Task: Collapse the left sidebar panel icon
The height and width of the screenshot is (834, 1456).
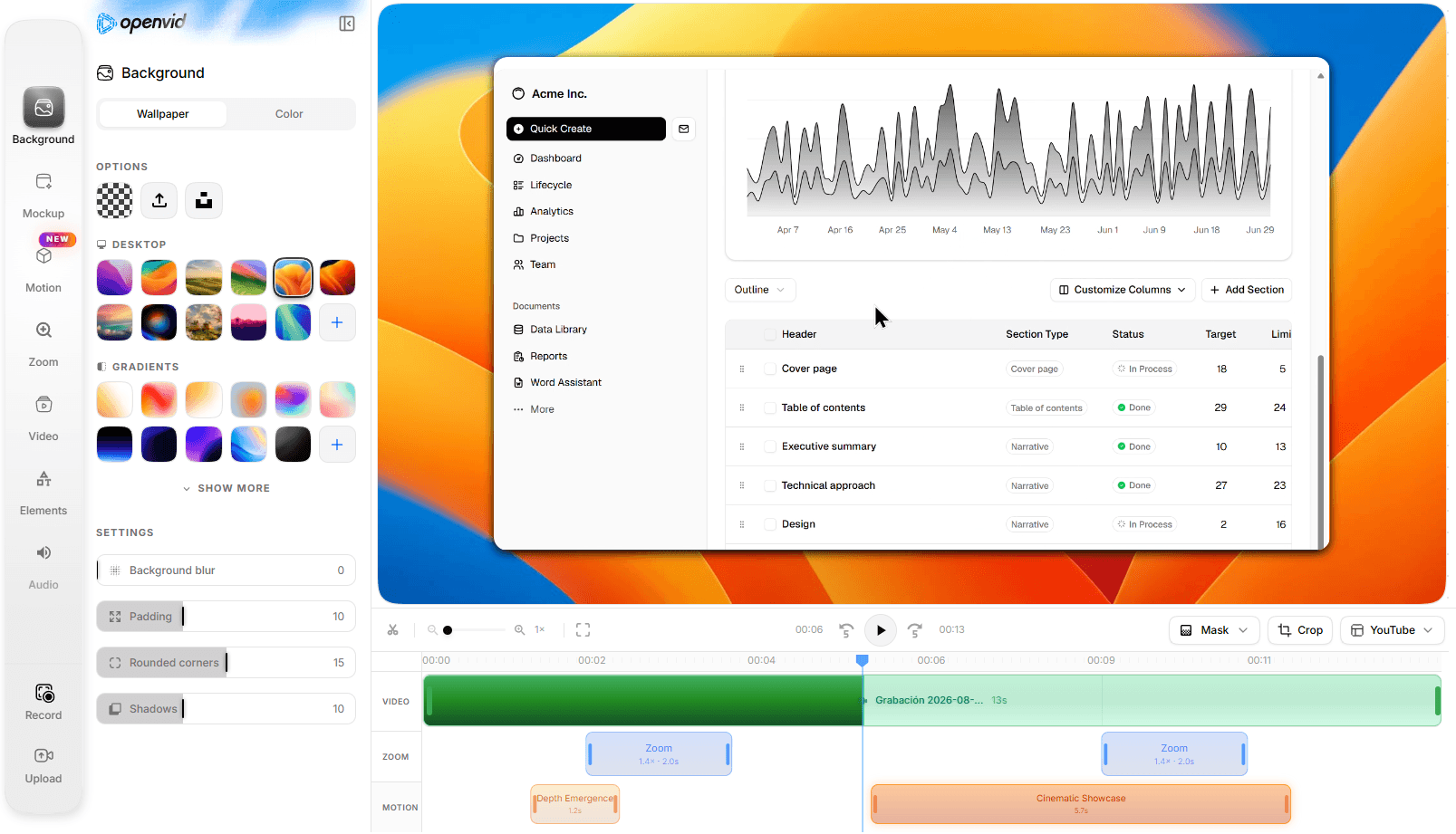Action: point(347,24)
